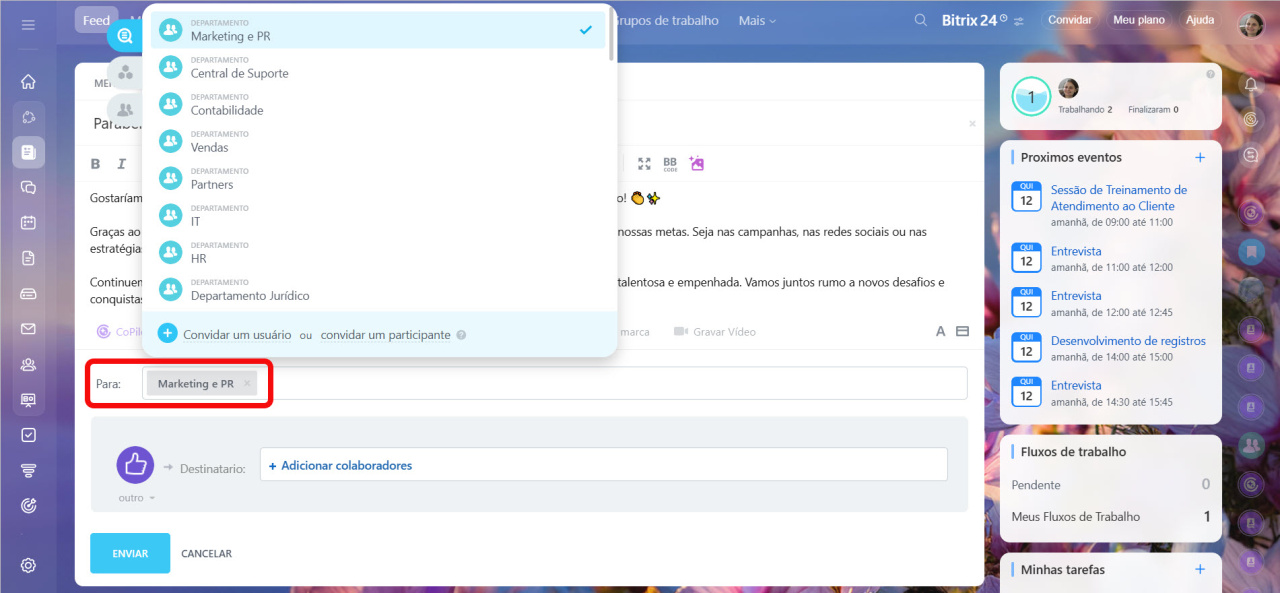
Task: Open the Grupos de trabalho menu item
Action: pos(665,20)
